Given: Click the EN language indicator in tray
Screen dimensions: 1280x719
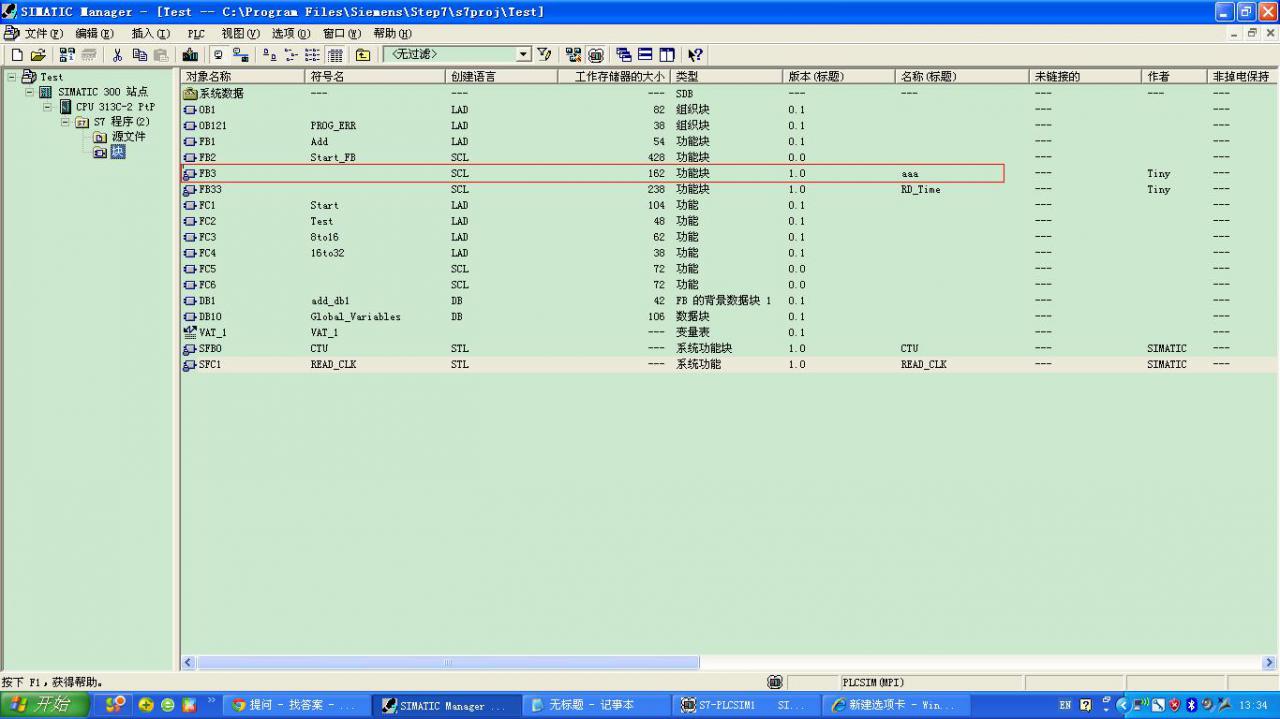Looking at the screenshot, I should point(1065,705).
